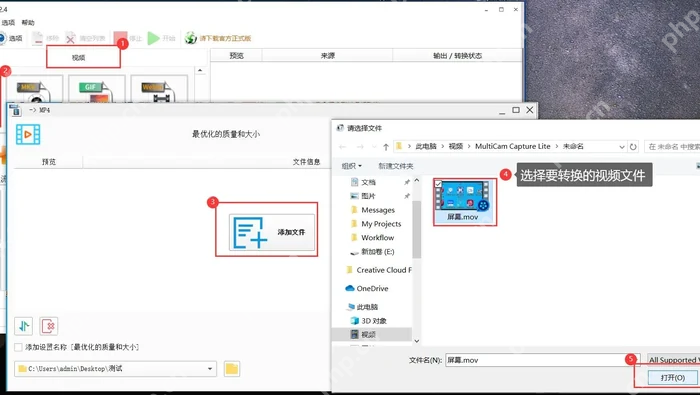Image resolution: width=700 pixels, height=395 pixels.
Task: Choose the WebM format icon
Action: (159, 89)
